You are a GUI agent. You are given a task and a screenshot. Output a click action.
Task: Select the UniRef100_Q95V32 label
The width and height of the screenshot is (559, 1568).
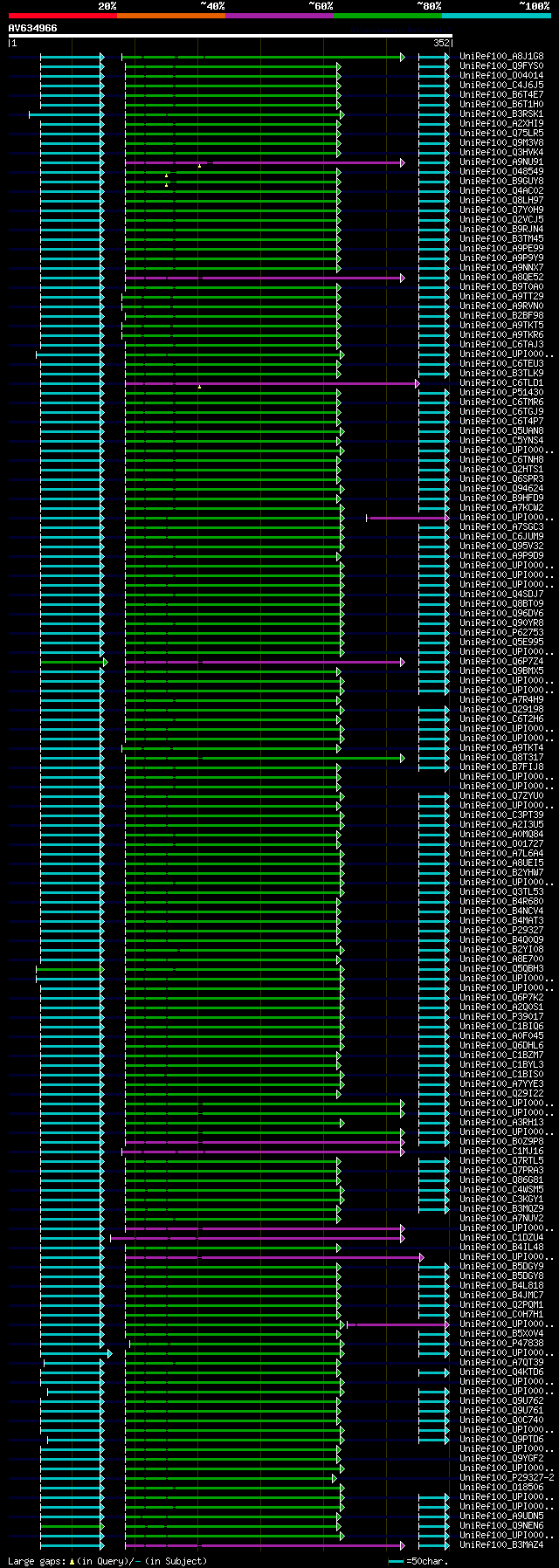(x=501, y=547)
